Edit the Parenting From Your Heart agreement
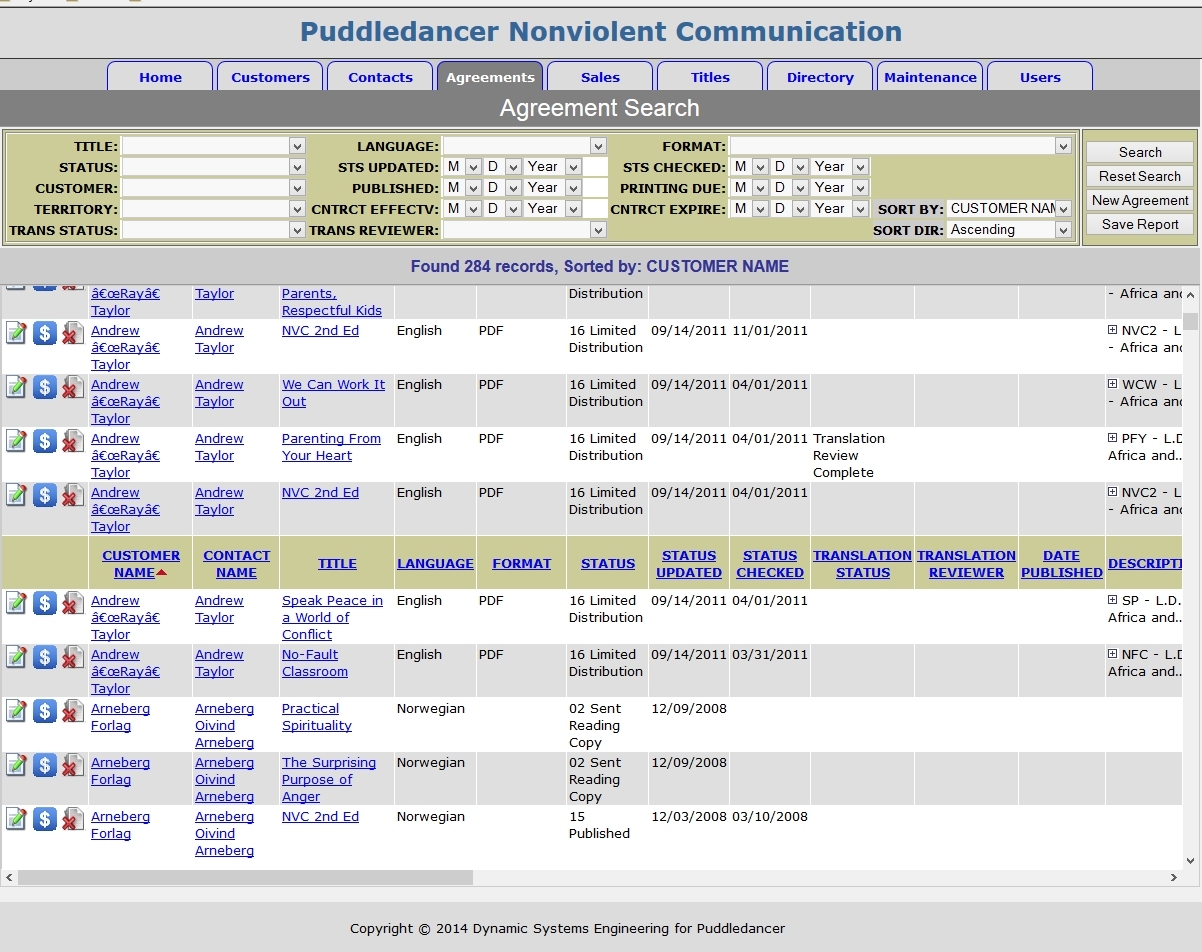1202x952 pixels. tap(16, 441)
